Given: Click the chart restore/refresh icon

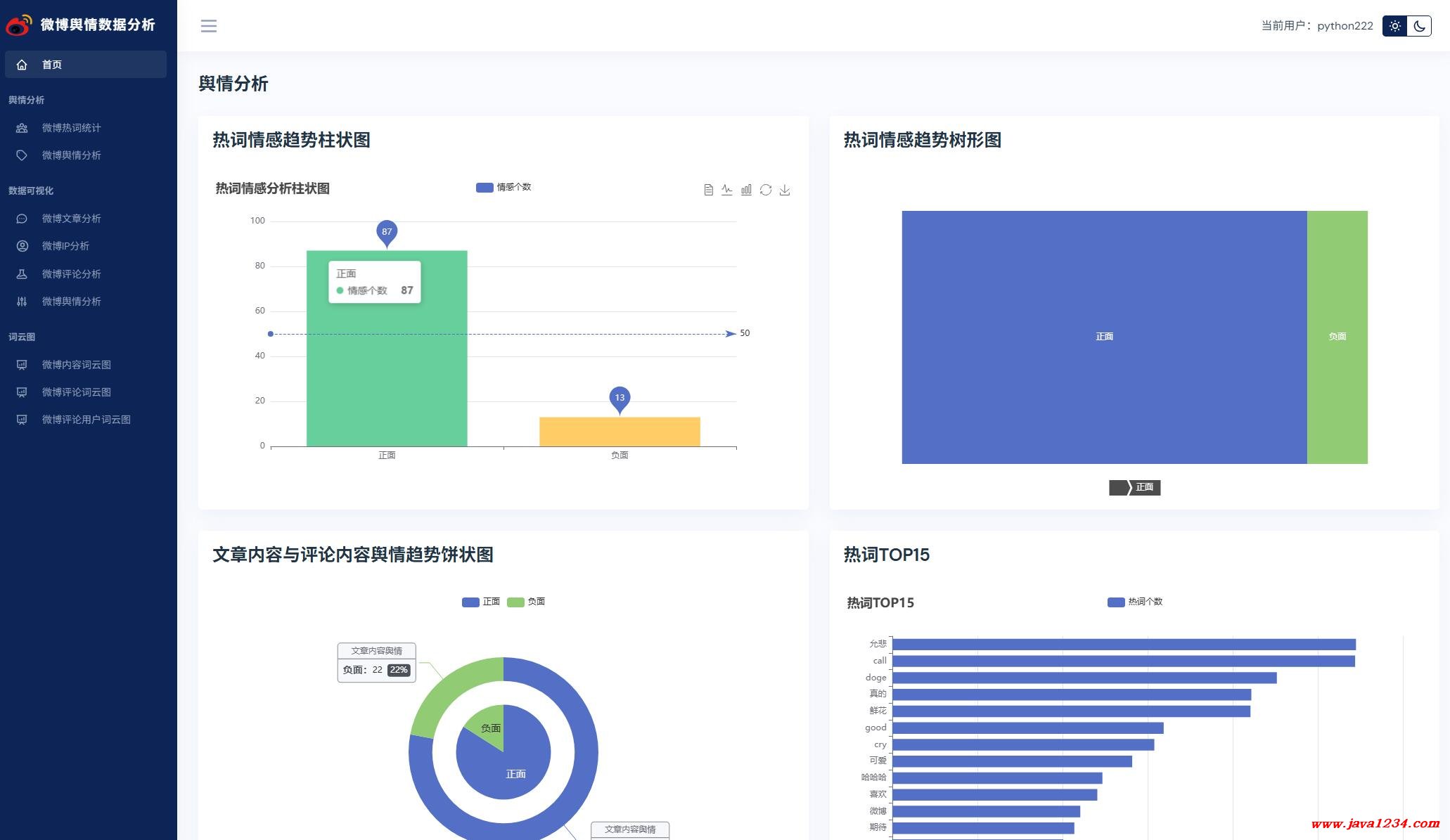Looking at the screenshot, I should coord(766,190).
